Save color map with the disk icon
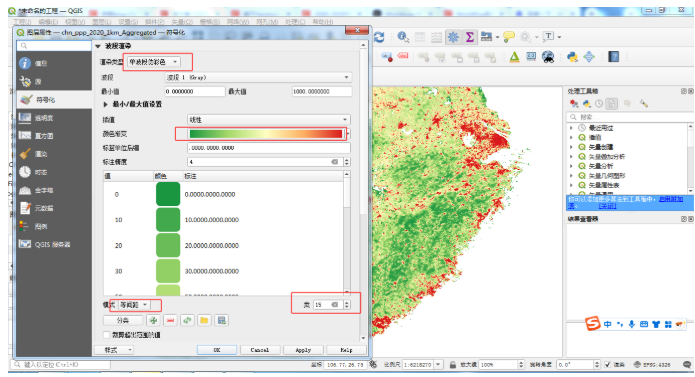The width and height of the screenshot is (695, 377). tap(221, 320)
